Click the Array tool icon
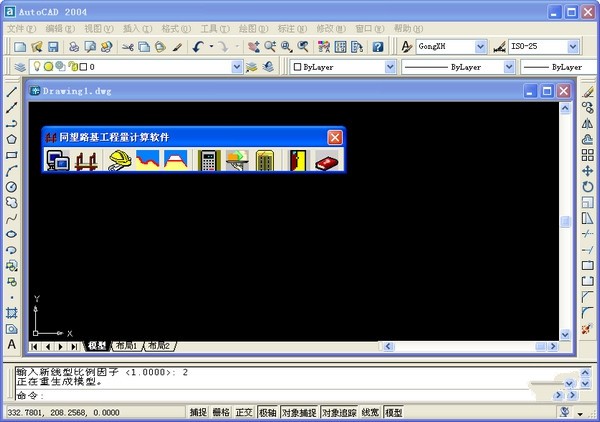 (588, 155)
